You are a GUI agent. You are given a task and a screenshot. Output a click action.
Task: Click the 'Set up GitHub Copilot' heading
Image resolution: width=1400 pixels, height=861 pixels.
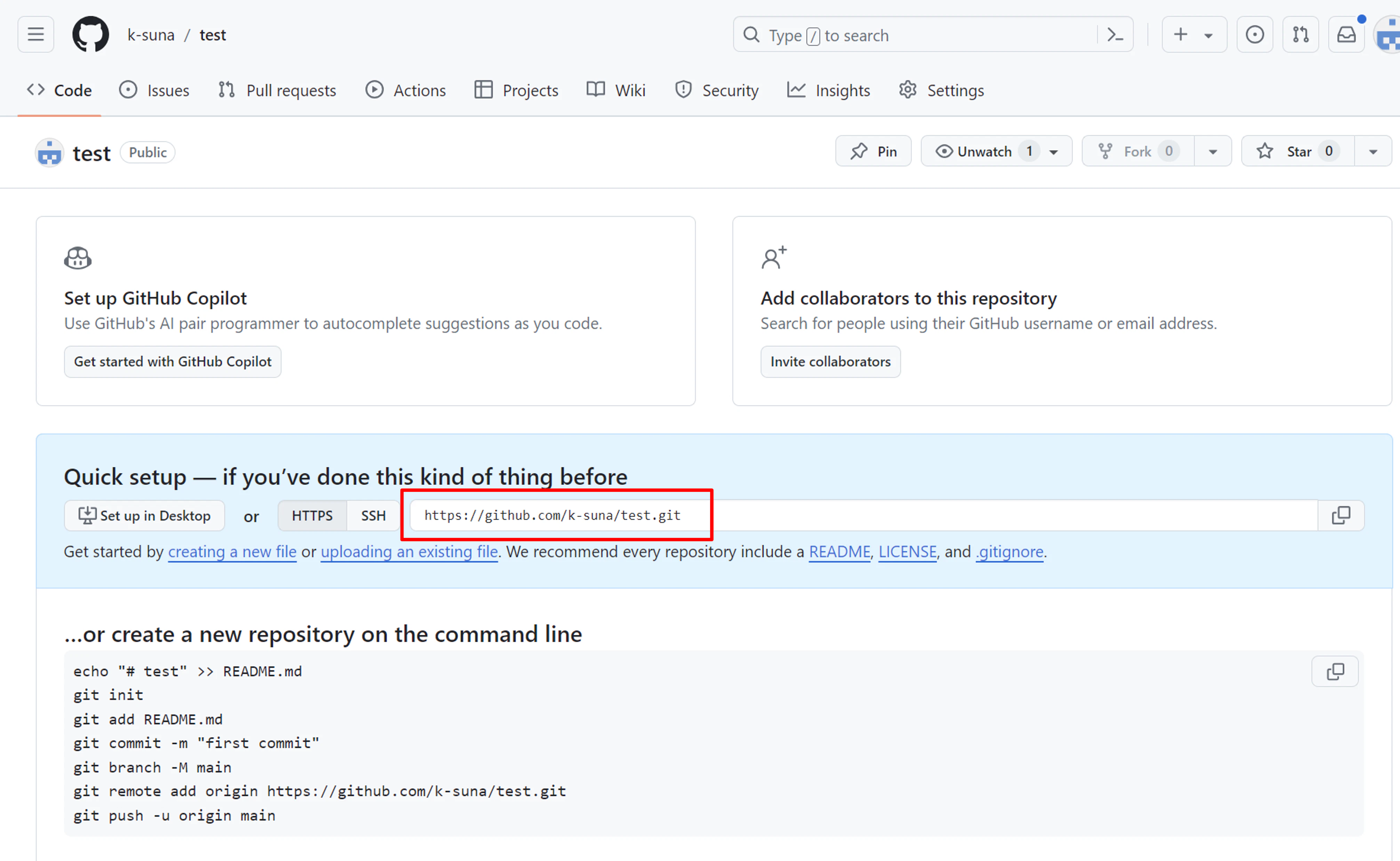tap(155, 298)
